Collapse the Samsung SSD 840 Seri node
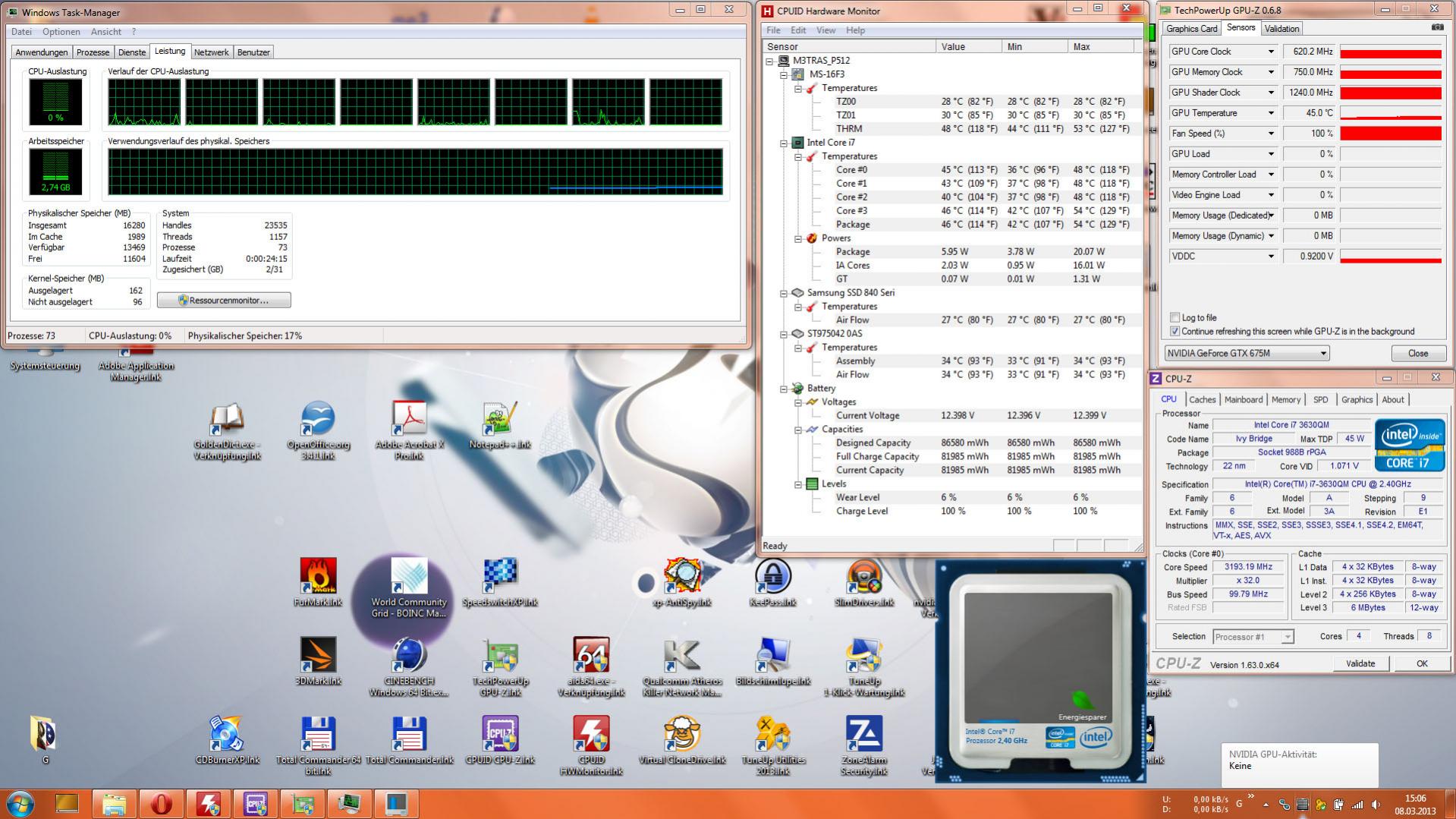This screenshot has height=819, width=1456. point(785,293)
